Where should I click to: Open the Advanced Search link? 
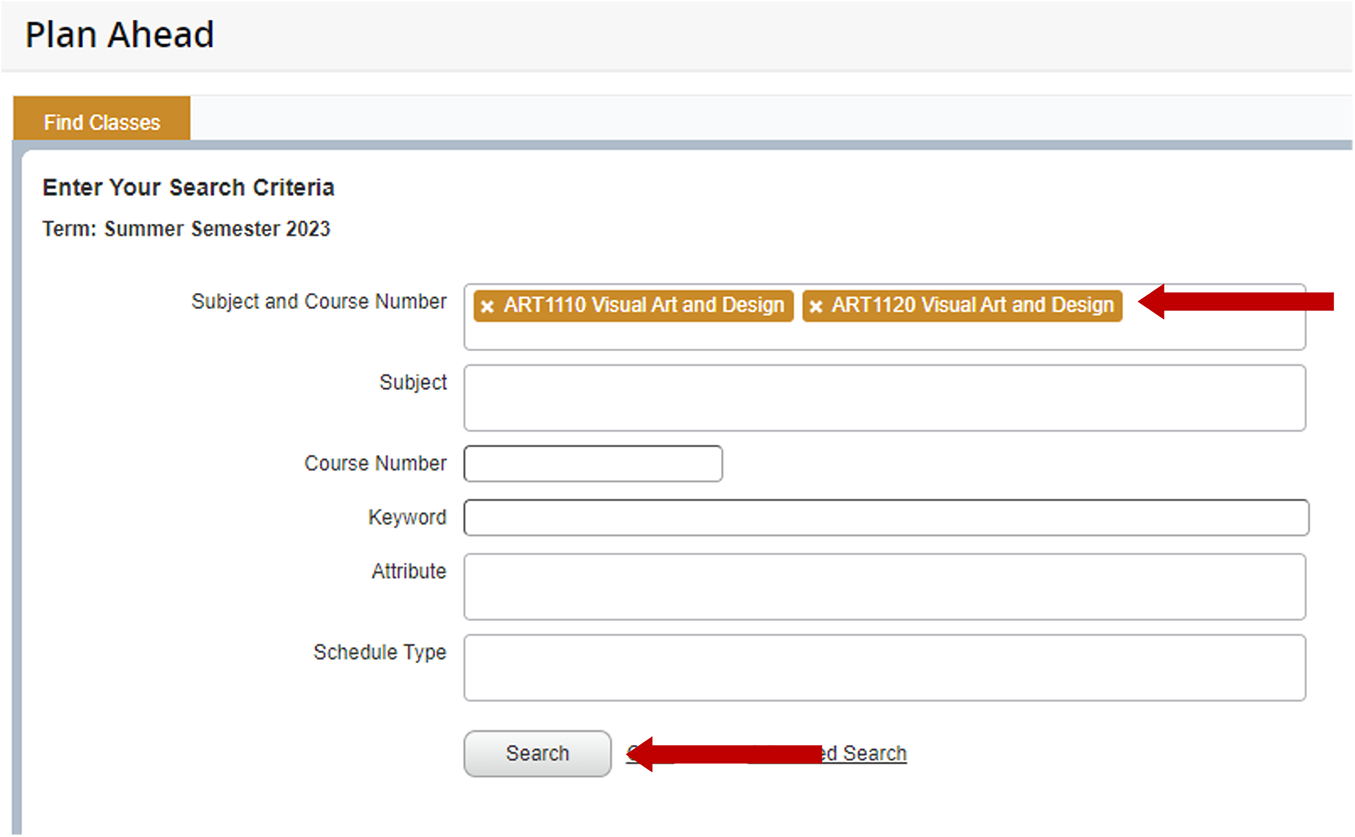tap(865, 754)
